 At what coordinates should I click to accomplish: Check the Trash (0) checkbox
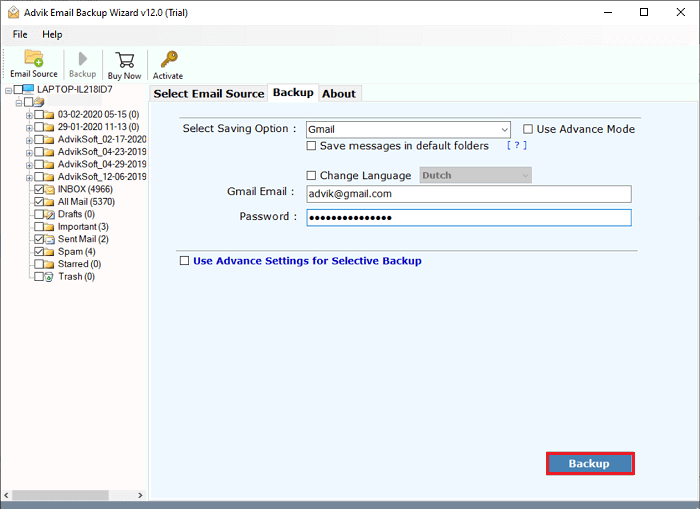[39, 277]
